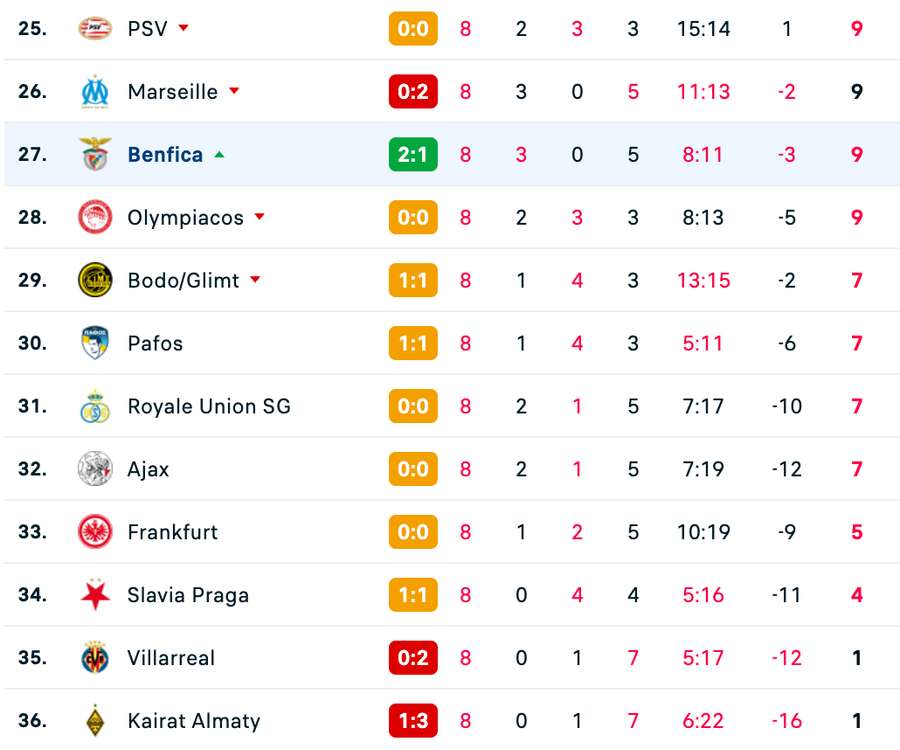Viewport: 900px width, 750px height.
Task: Click the Marseille club logo
Action: pos(97,91)
